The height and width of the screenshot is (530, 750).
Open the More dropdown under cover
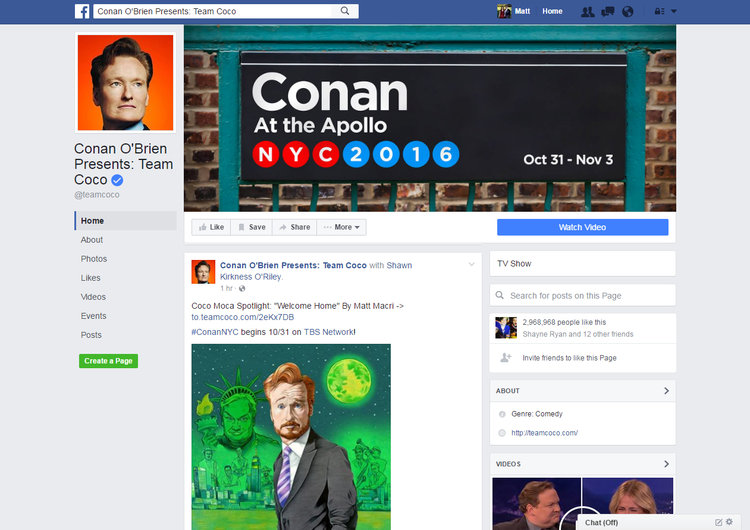click(x=342, y=227)
